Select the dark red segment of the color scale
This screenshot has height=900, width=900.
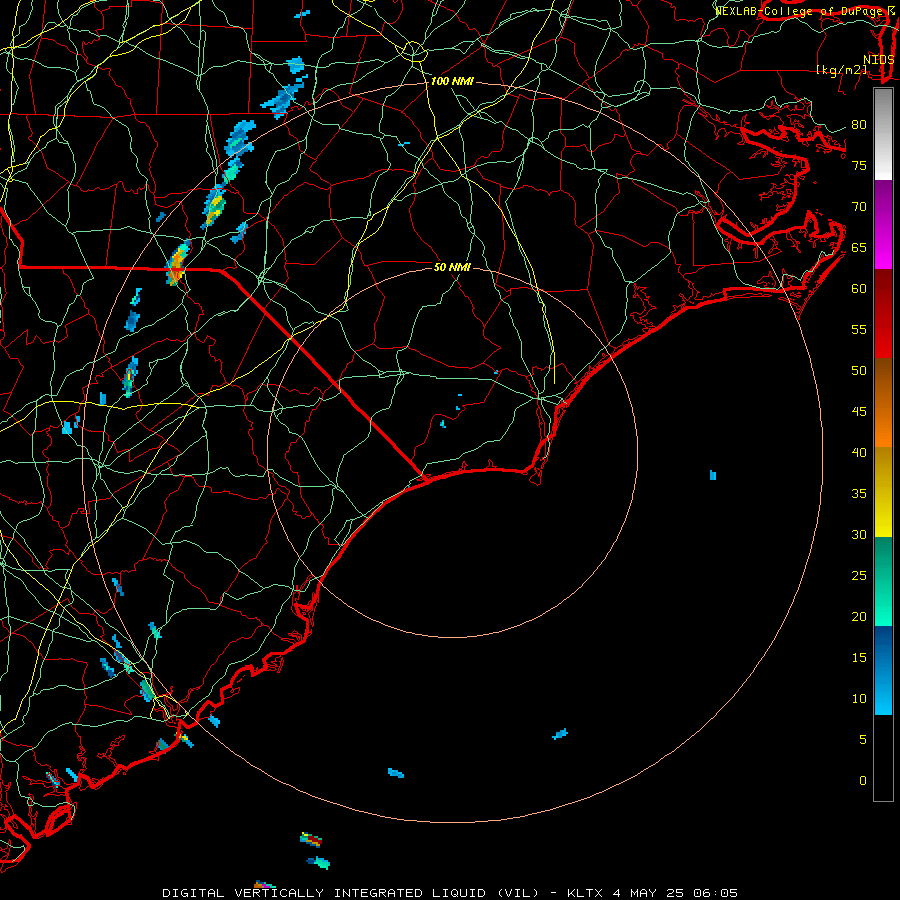coord(883,314)
